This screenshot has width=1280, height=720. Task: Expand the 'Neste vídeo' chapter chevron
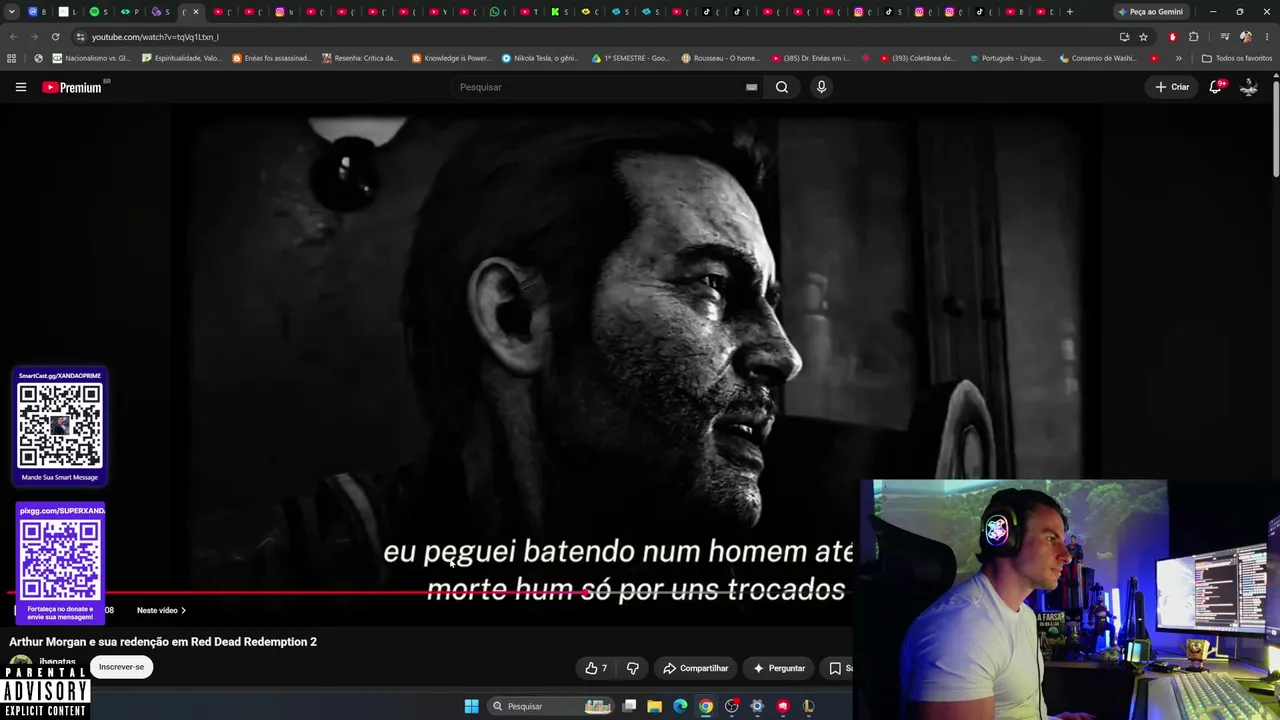(183, 610)
